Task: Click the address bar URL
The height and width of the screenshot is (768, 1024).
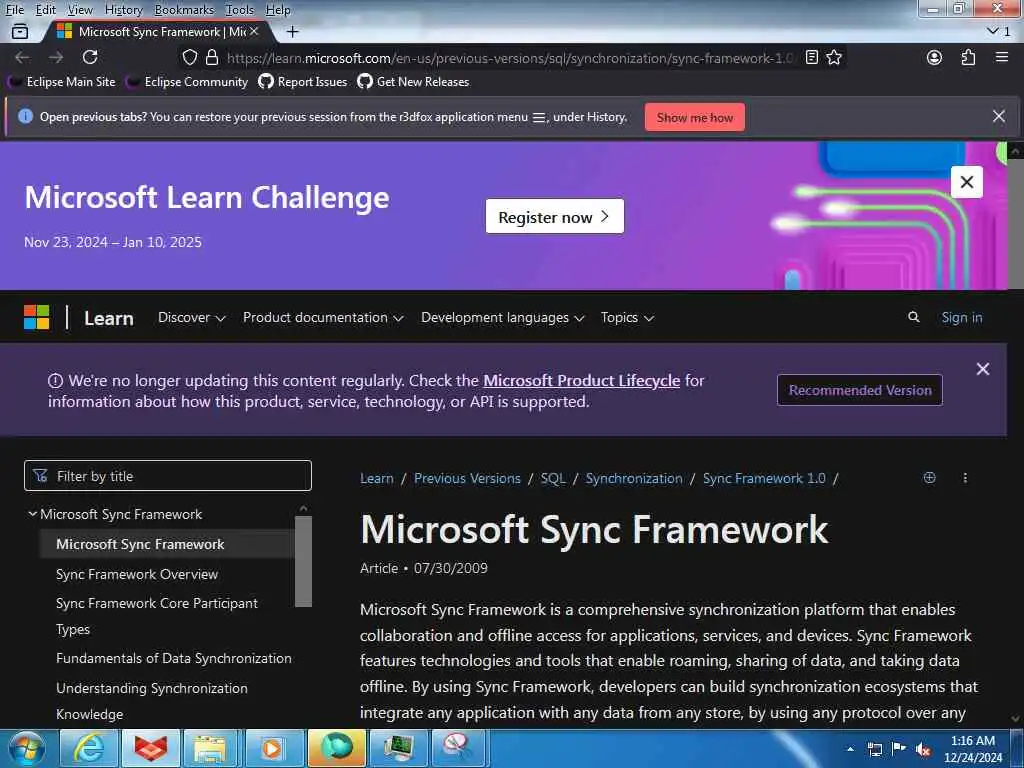Action: (509, 58)
